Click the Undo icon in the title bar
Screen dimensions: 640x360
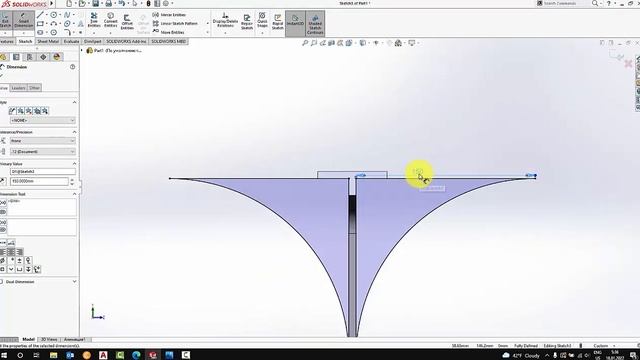(122, 4)
